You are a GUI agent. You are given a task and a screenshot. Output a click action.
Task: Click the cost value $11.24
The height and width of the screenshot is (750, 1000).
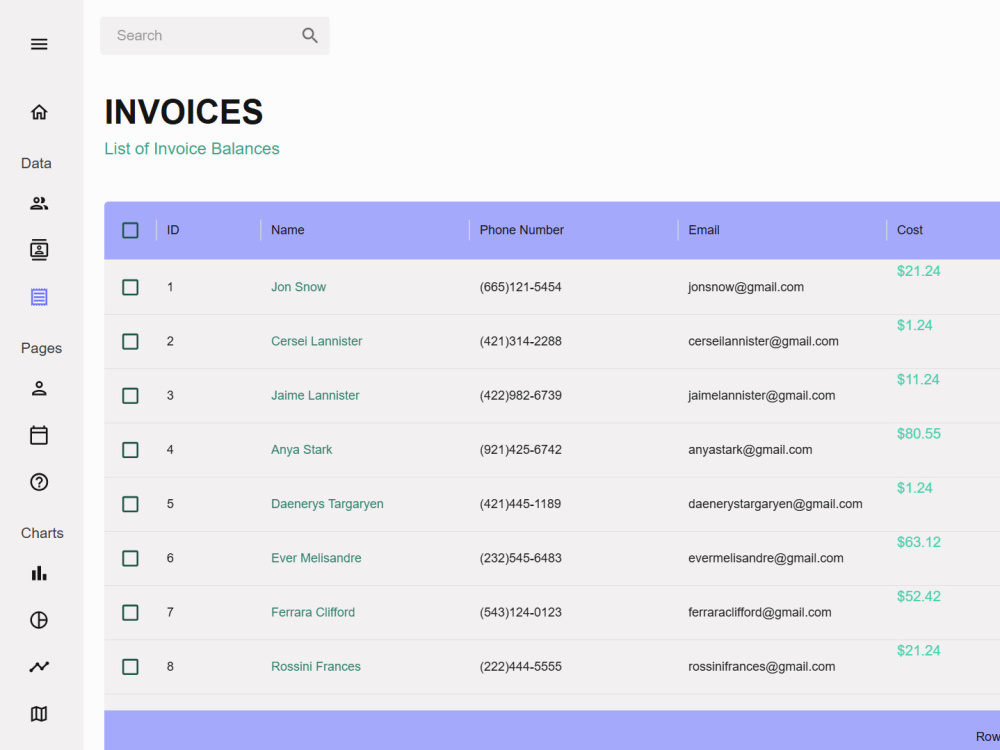point(918,379)
